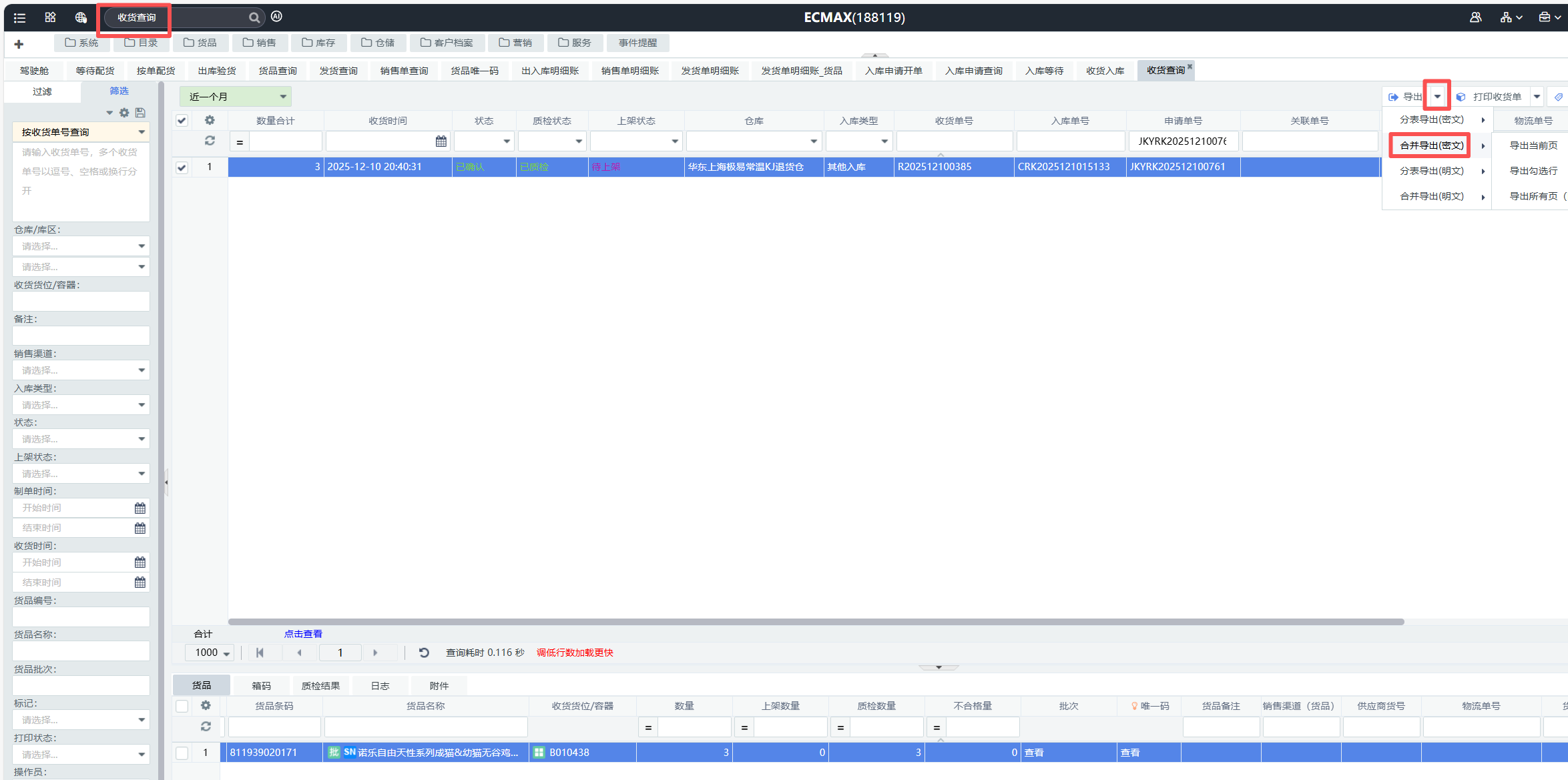Open the 导出 export dropdown arrow
1568x780 pixels.
click(1437, 97)
